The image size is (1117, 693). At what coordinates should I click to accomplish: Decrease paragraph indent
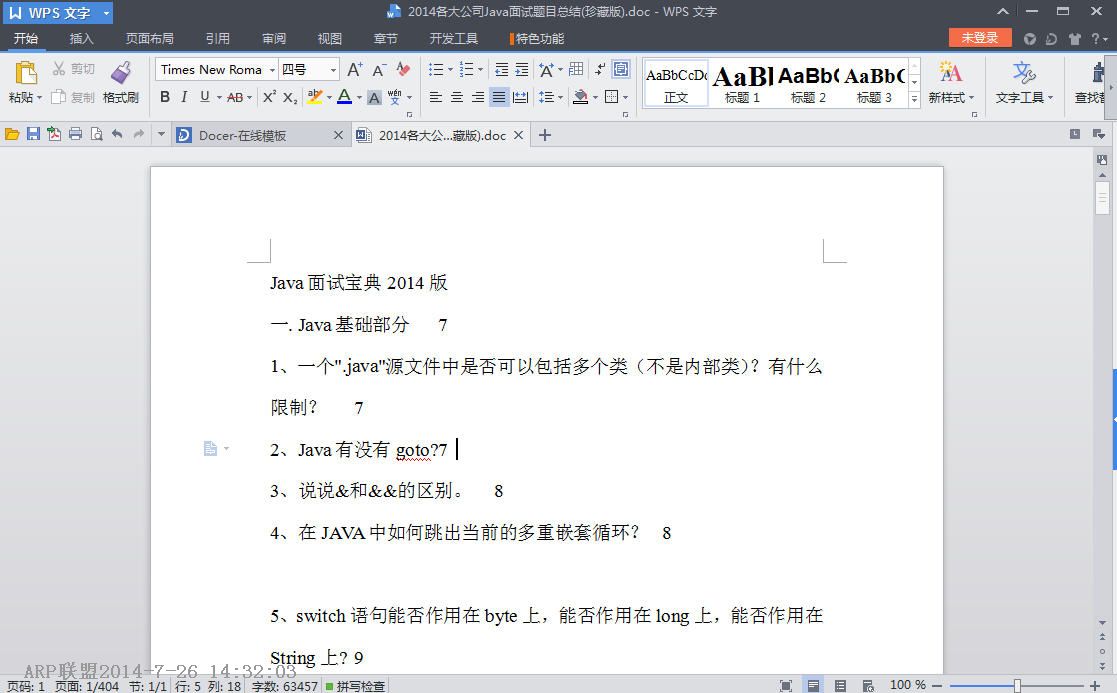pyautogui.click(x=502, y=69)
